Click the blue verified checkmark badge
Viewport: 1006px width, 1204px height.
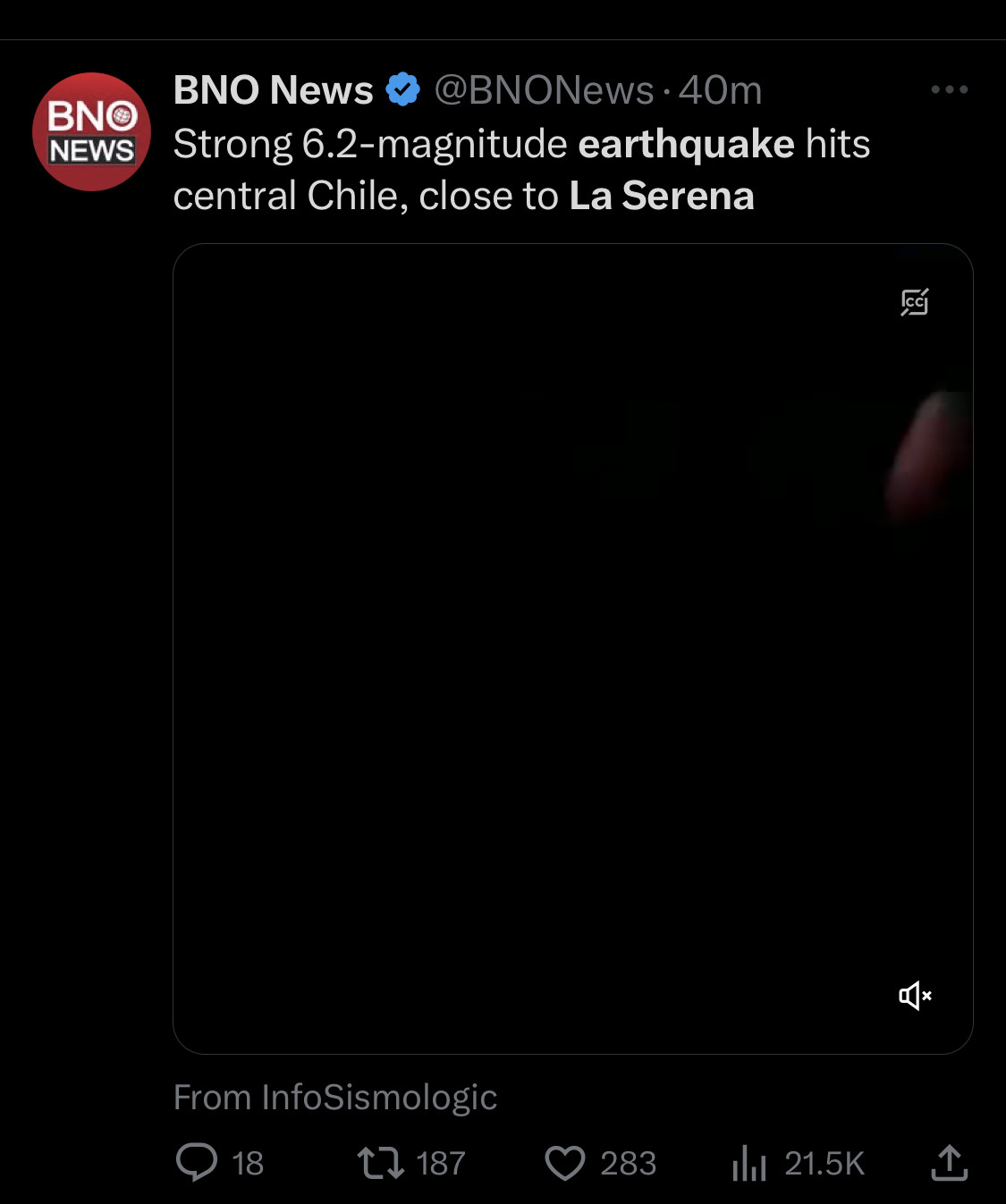[402, 89]
